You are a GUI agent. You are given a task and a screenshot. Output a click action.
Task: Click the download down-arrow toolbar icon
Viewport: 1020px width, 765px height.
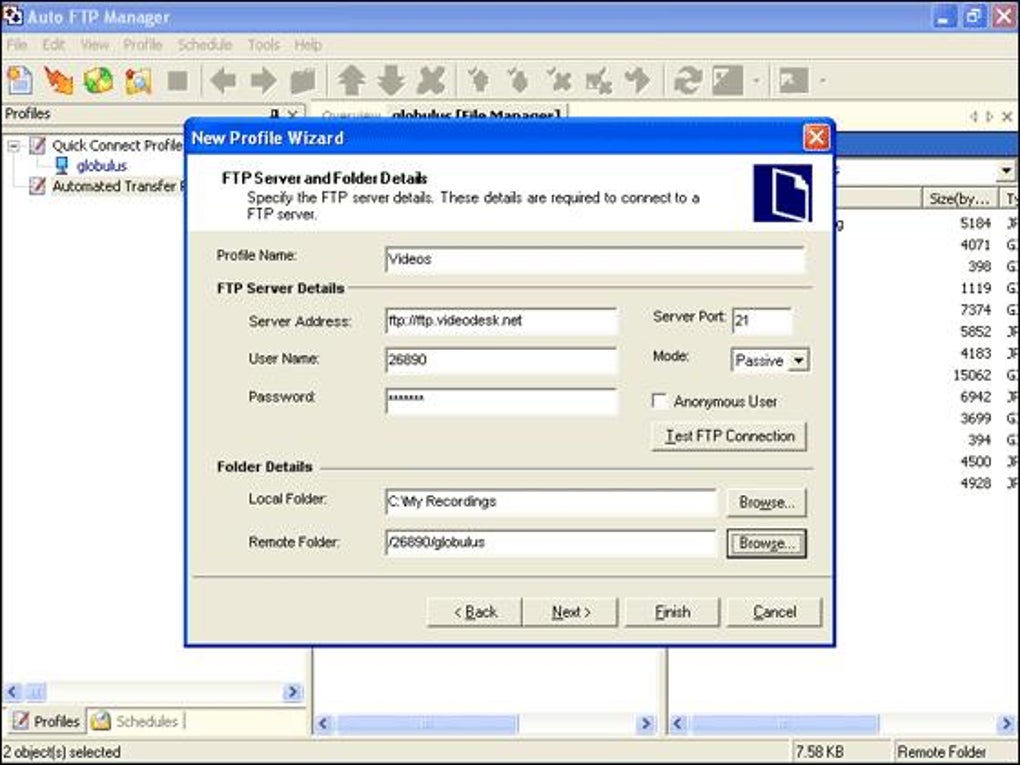(391, 81)
